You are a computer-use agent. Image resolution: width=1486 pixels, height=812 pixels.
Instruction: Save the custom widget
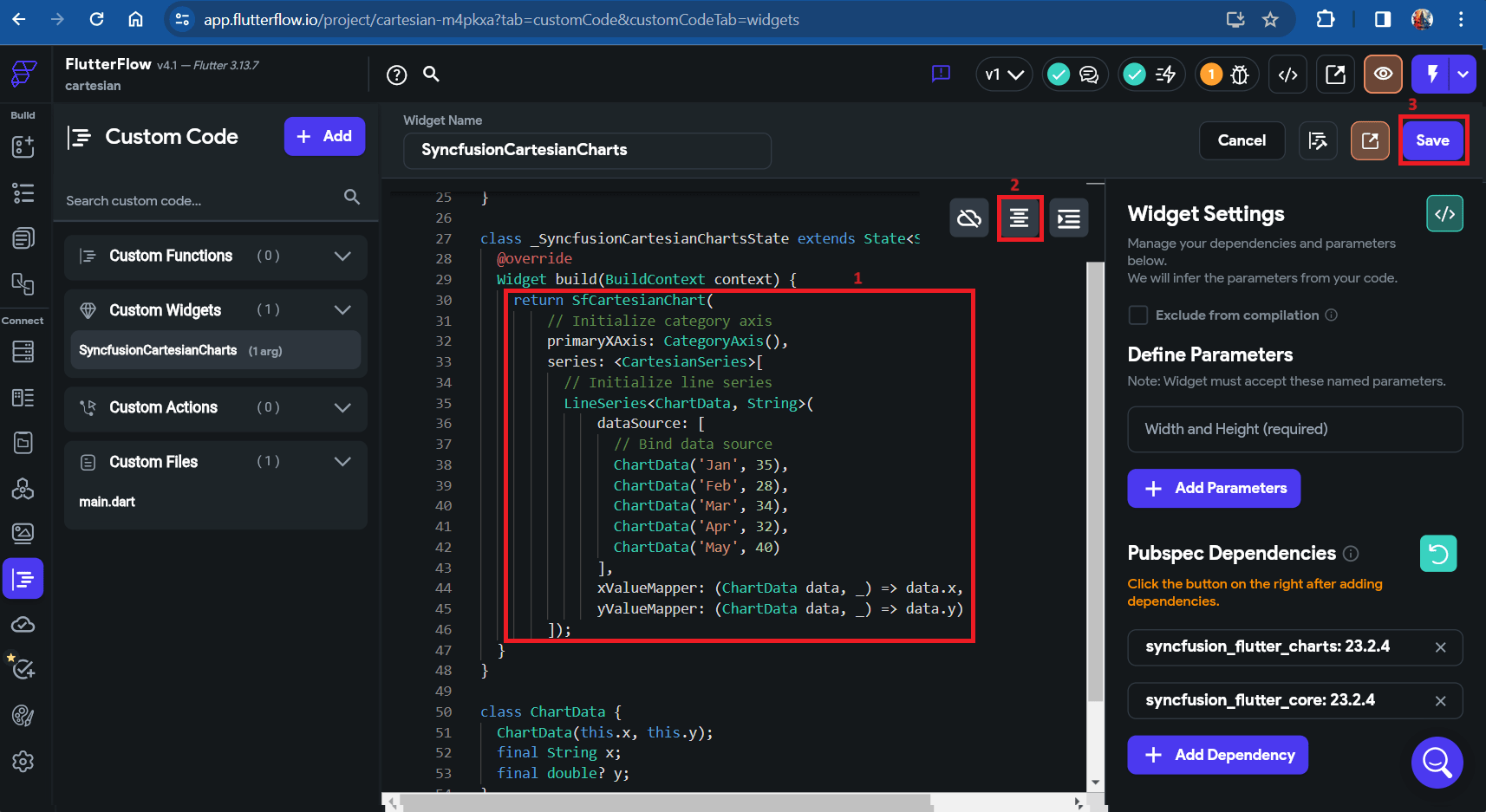click(x=1432, y=140)
